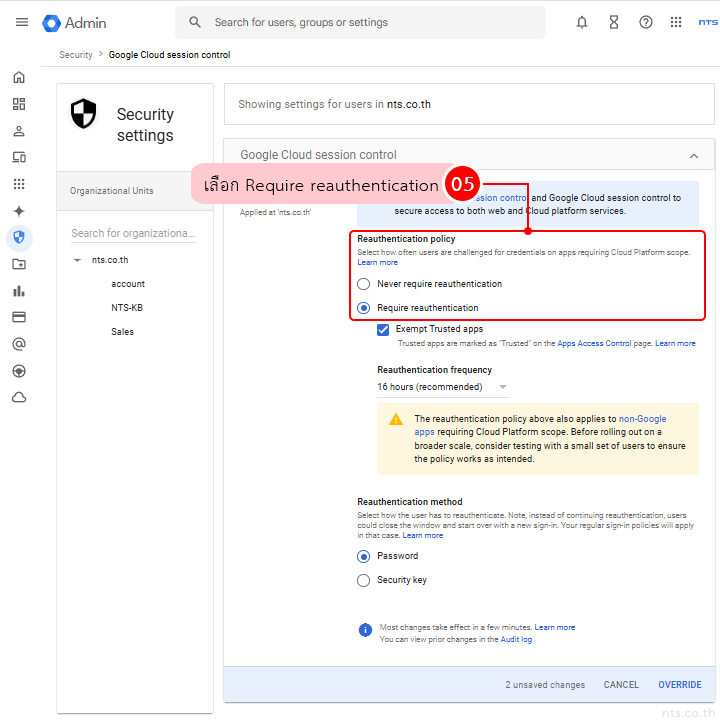720x722 pixels.
Task: Collapse Google Cloud session control section
Action: pos(694,156)
